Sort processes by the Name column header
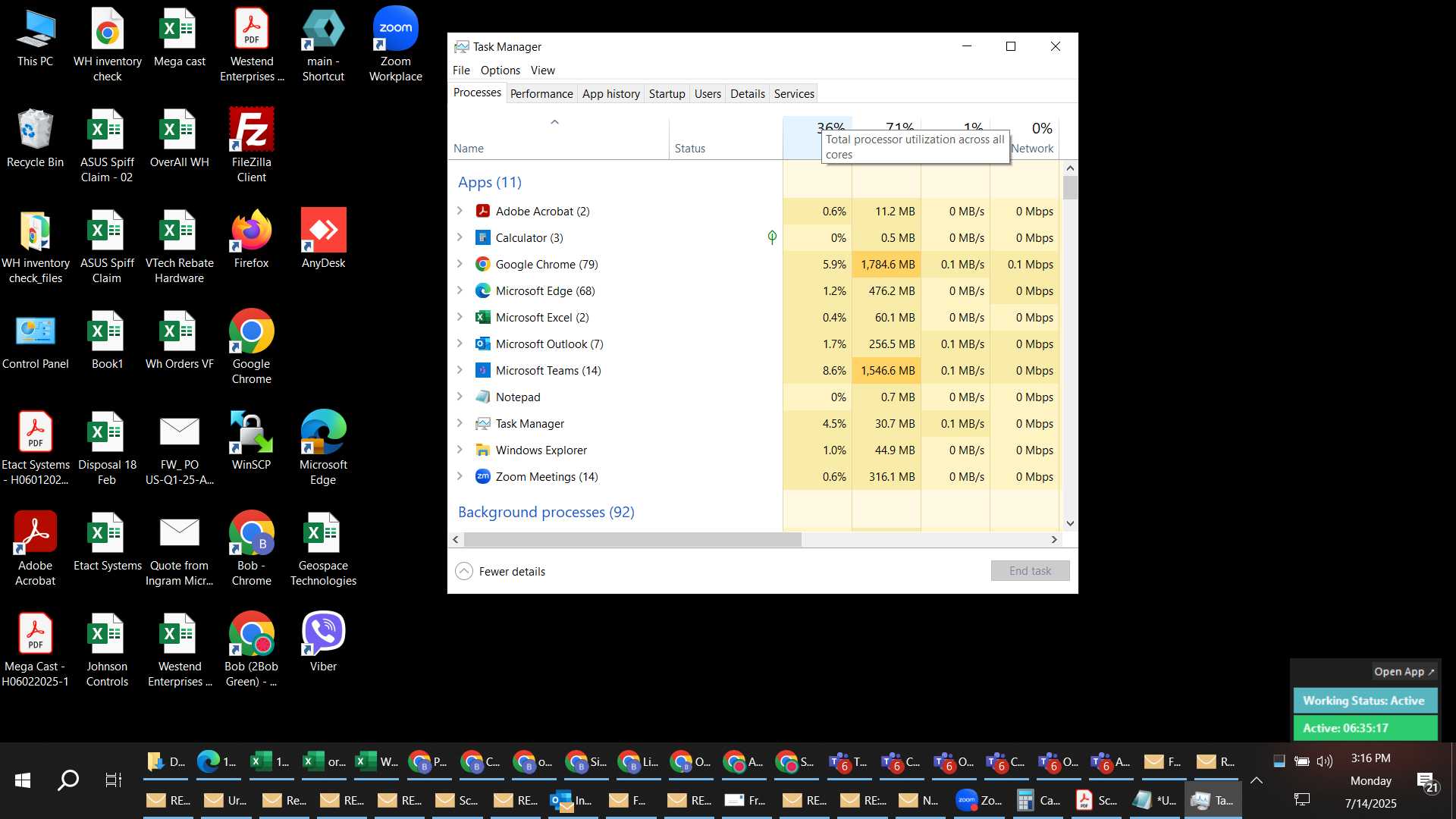Screen dimensions: 1456x819 558,139
